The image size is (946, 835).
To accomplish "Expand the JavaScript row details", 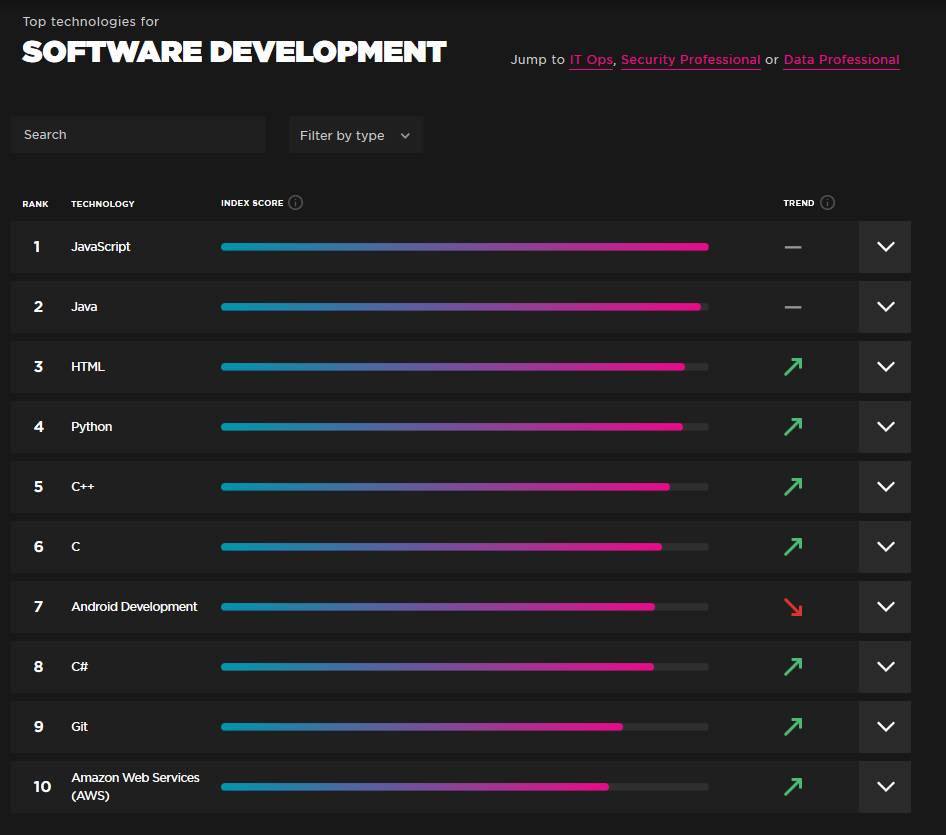I will click(x=885, y=247).
